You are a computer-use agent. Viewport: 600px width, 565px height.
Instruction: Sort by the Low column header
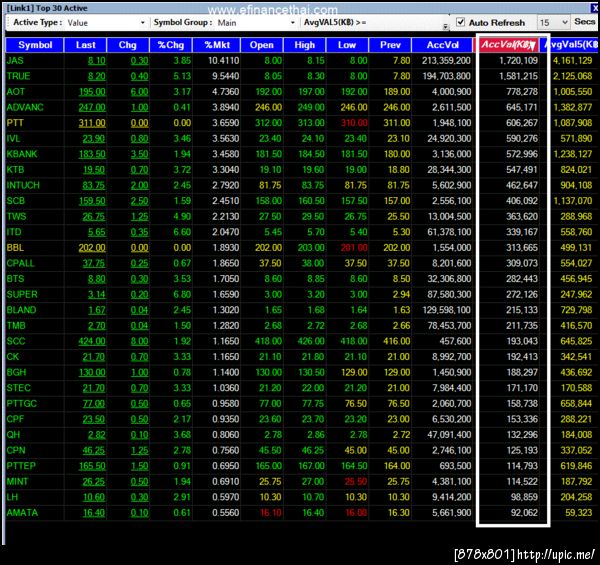coord(347,45)
